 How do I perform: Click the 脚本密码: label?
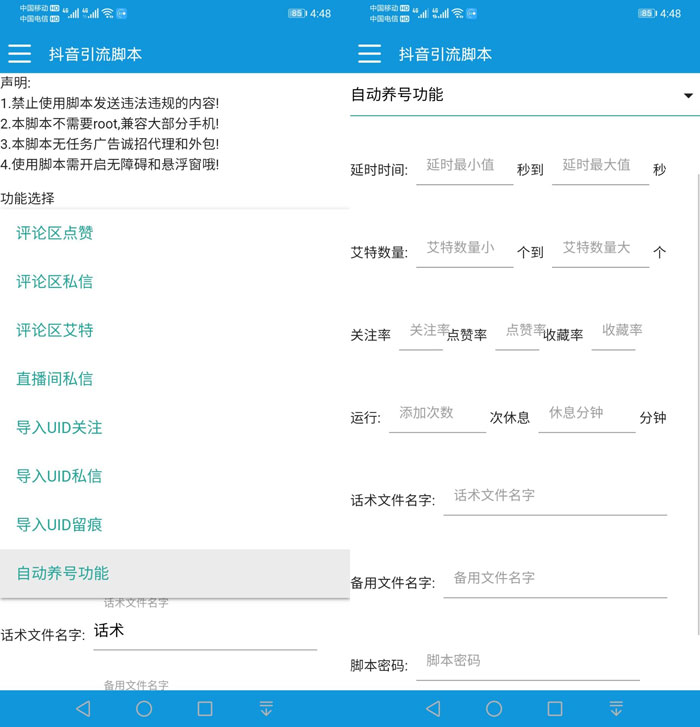click(x=379, y=665)
